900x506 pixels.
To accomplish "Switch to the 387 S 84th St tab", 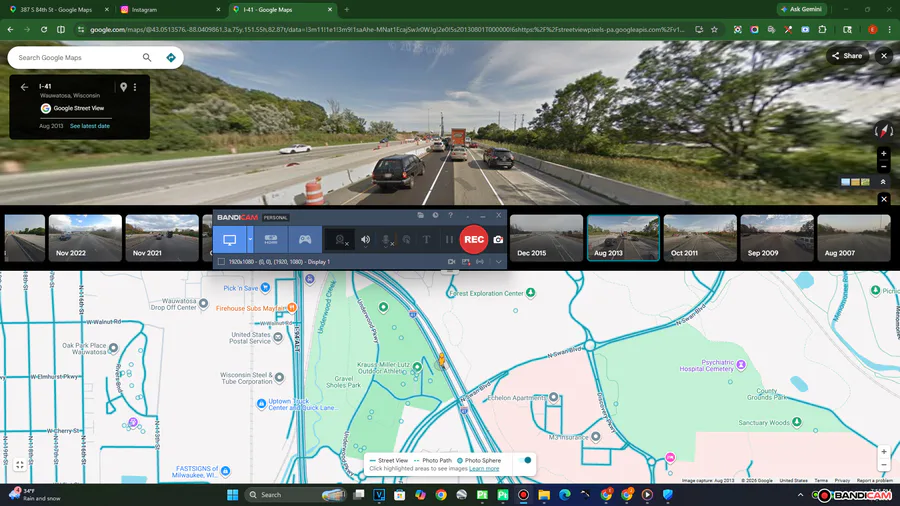I will click(56, 10).
